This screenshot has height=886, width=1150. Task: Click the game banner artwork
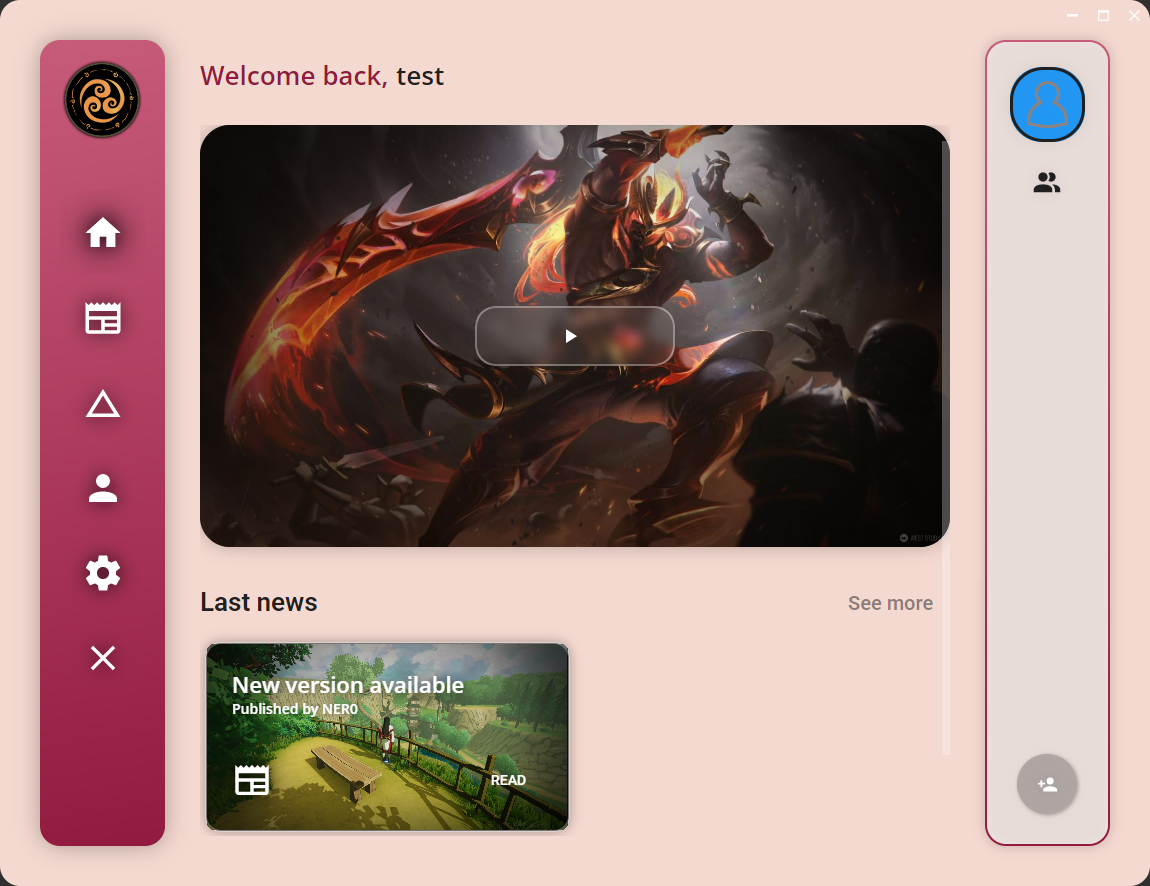tap(574, 336)
